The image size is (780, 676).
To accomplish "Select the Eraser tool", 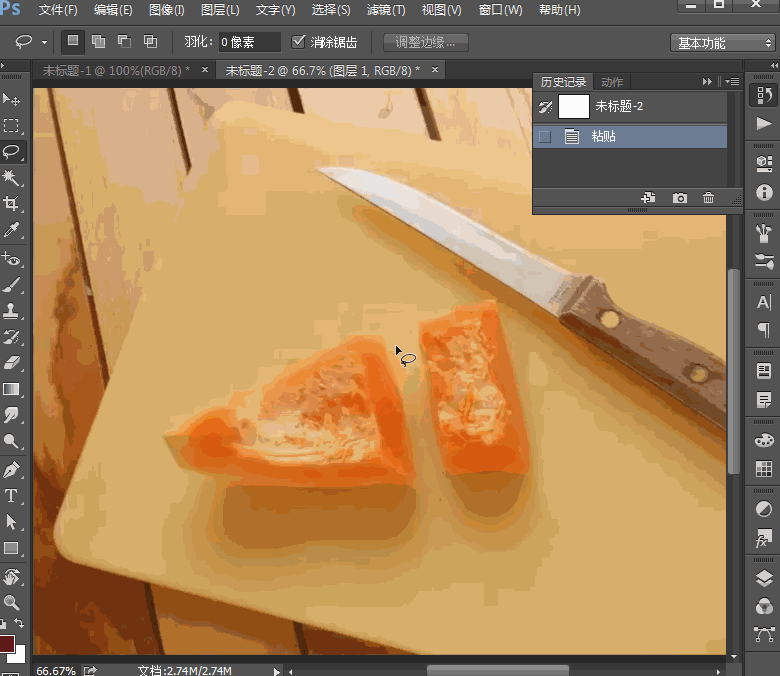I will [x=11, y=363].
